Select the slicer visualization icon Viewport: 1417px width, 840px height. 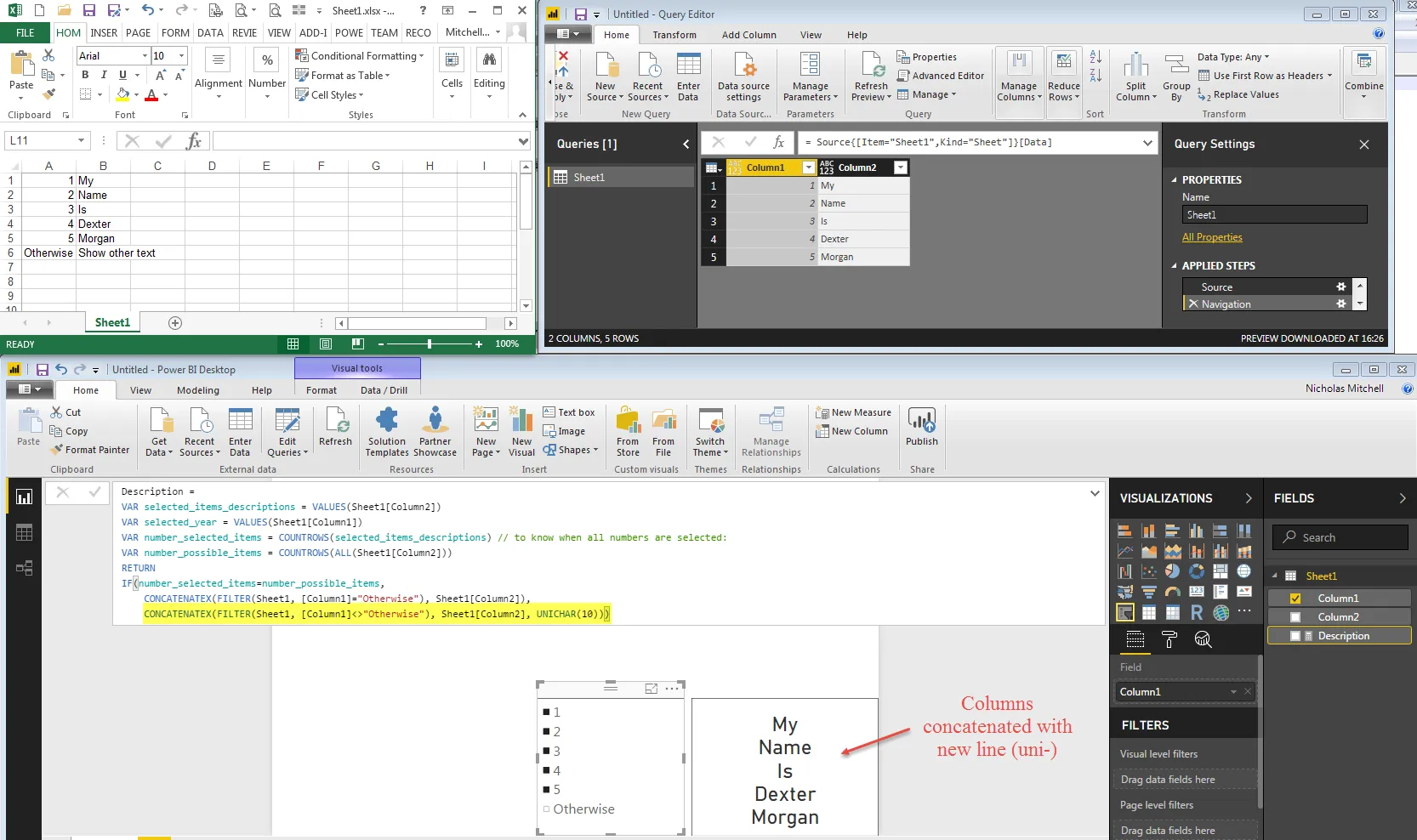tap(1124, 612)
